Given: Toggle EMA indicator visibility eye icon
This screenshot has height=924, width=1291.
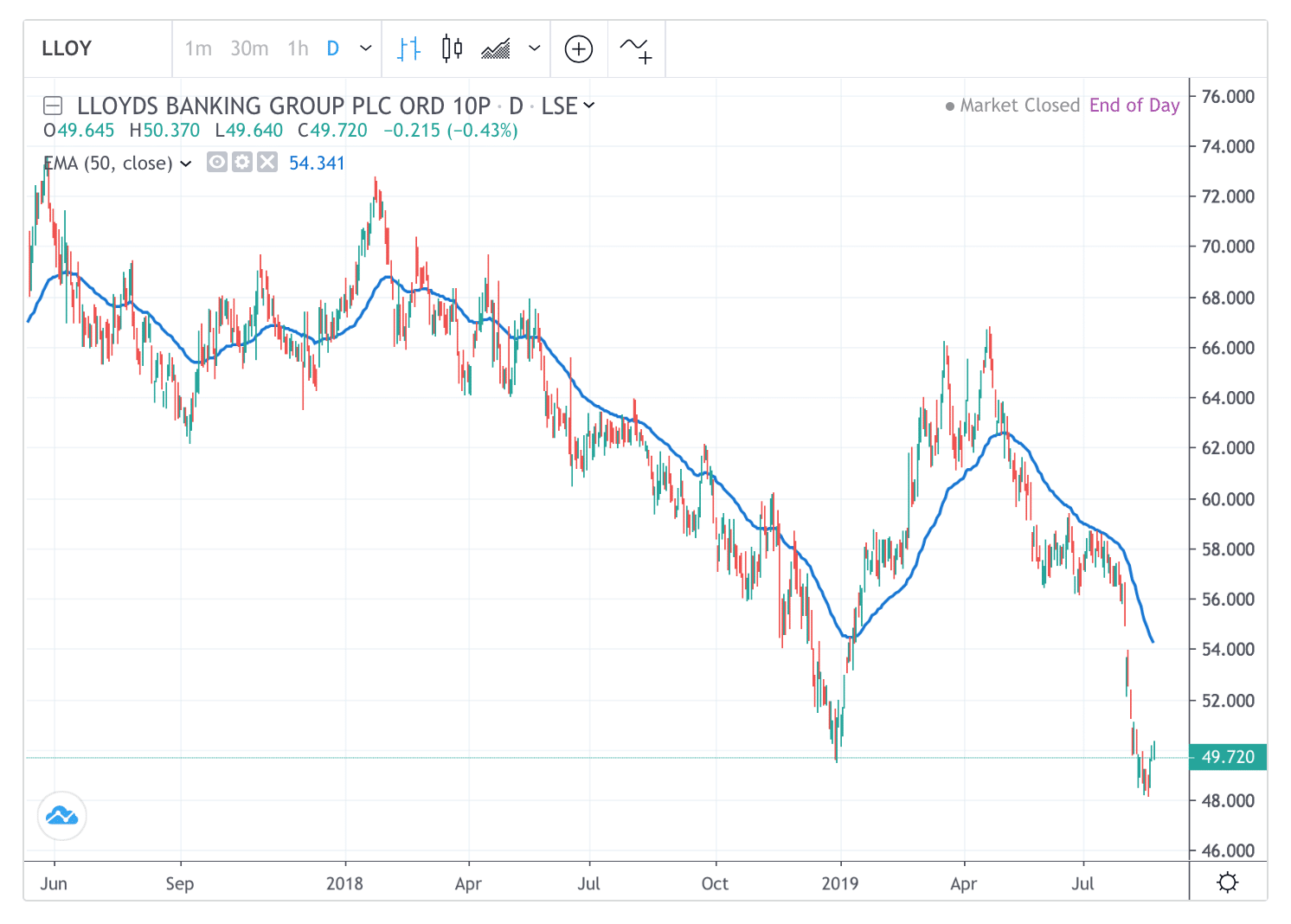Looking at the screenshot, I should click(217, 162).
